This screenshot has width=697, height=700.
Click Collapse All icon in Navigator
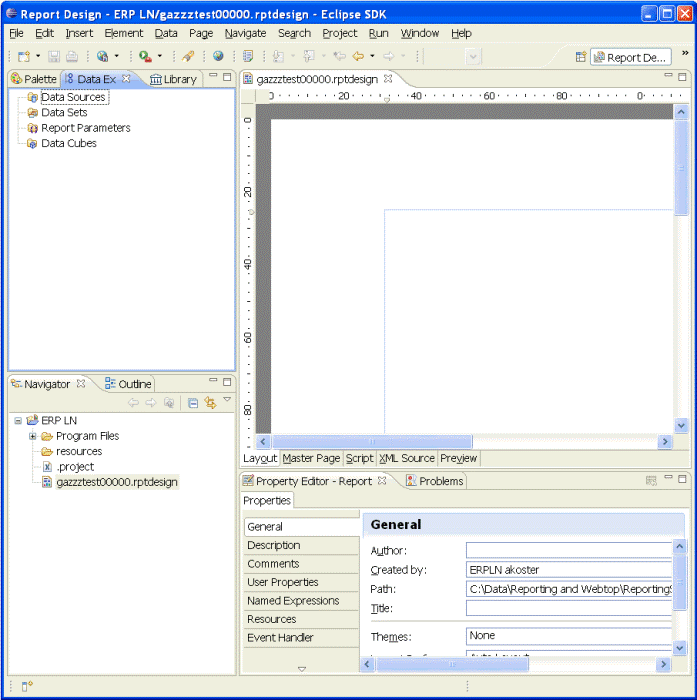(193, 402)
